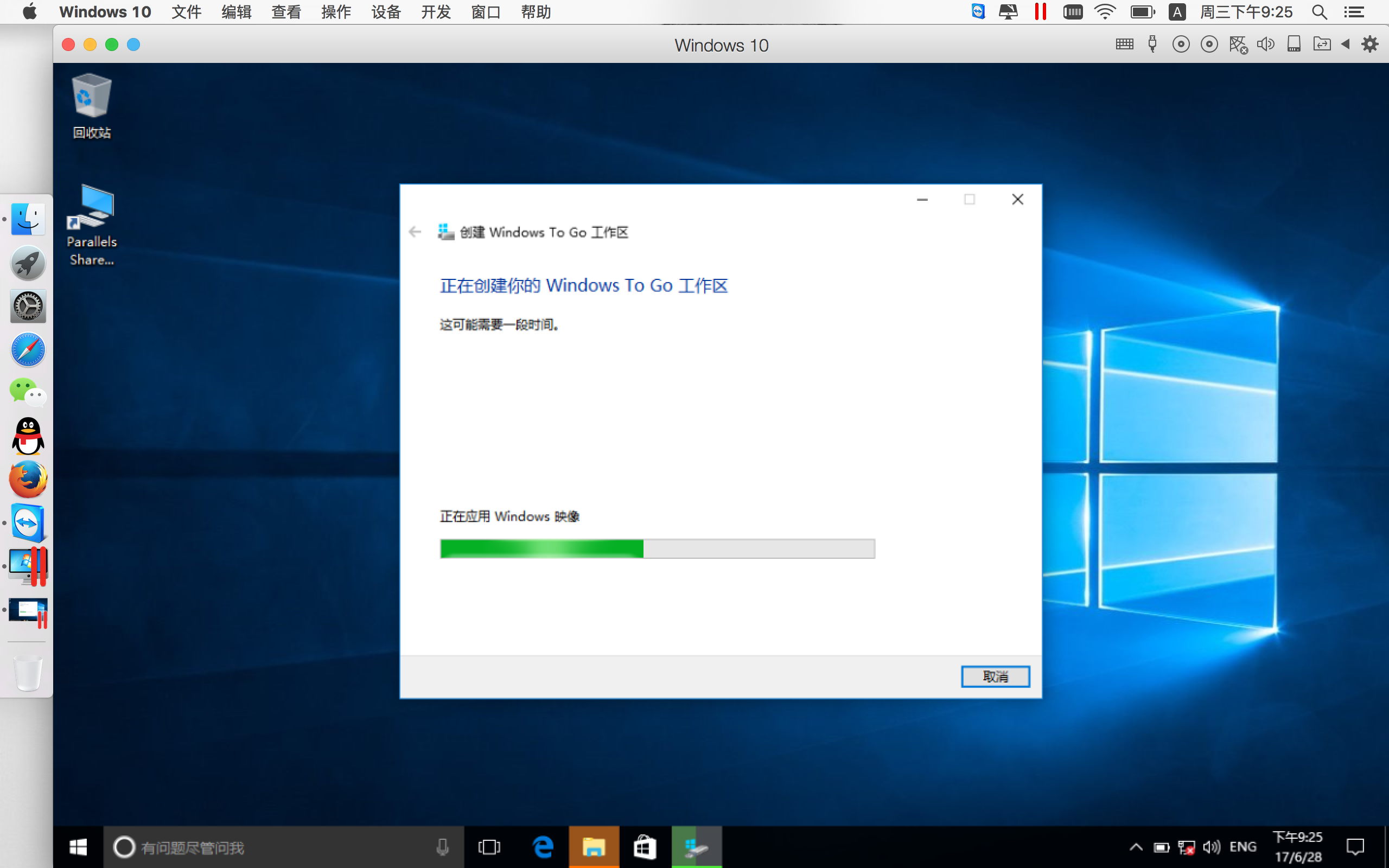Open the 帮助 menu
Screen dimensions: 1389x868
tap(536, 12)
